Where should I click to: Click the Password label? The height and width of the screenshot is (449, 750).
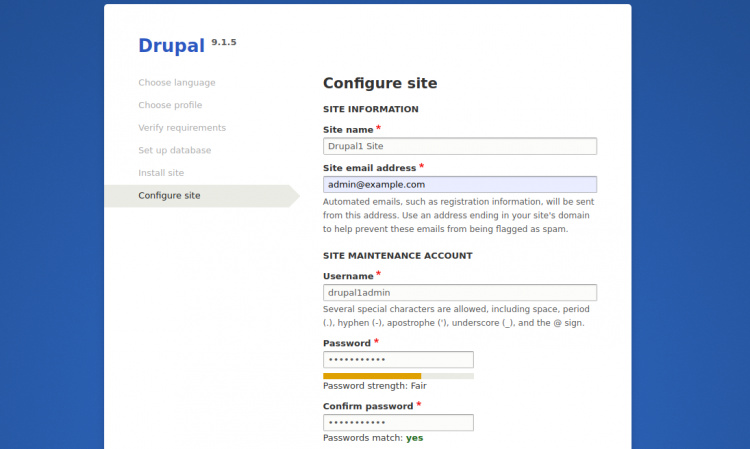pos(347,343)
